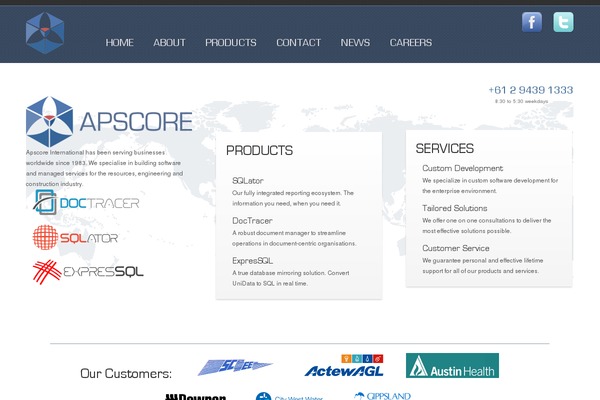Screen dimensions: 600x400
Task: Follow the ExpresSQL link in Products
Action: point(252,261)
